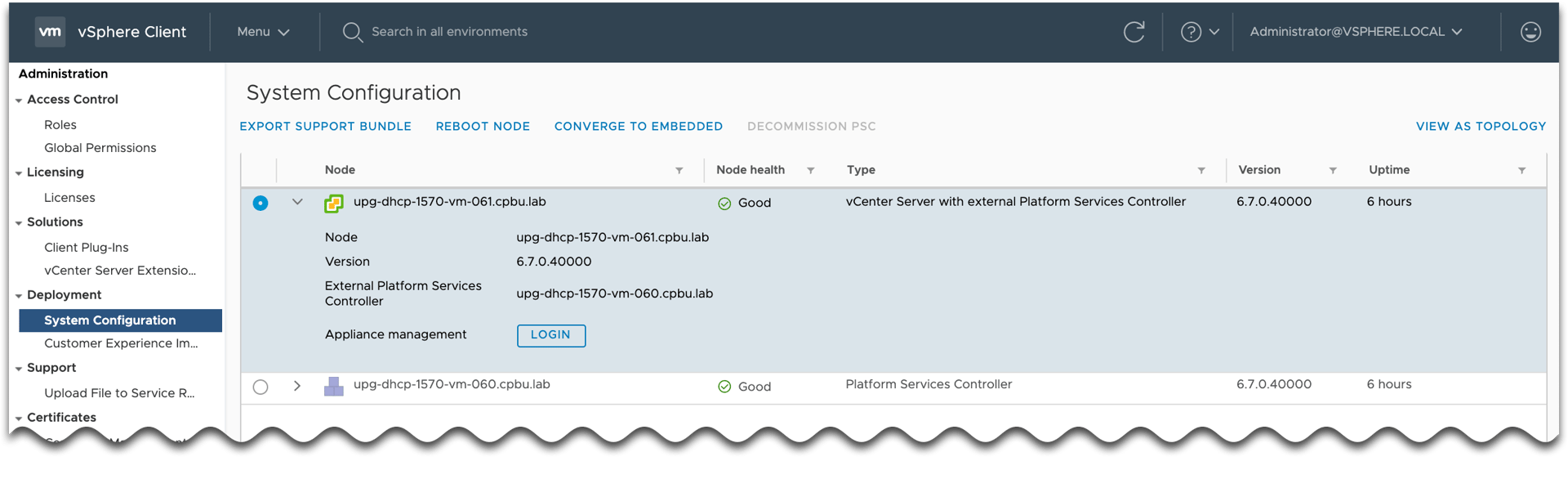Open the Administrator@VSPHERE.LOCAL user dropdown
1568x488 pixels.
1356,32
